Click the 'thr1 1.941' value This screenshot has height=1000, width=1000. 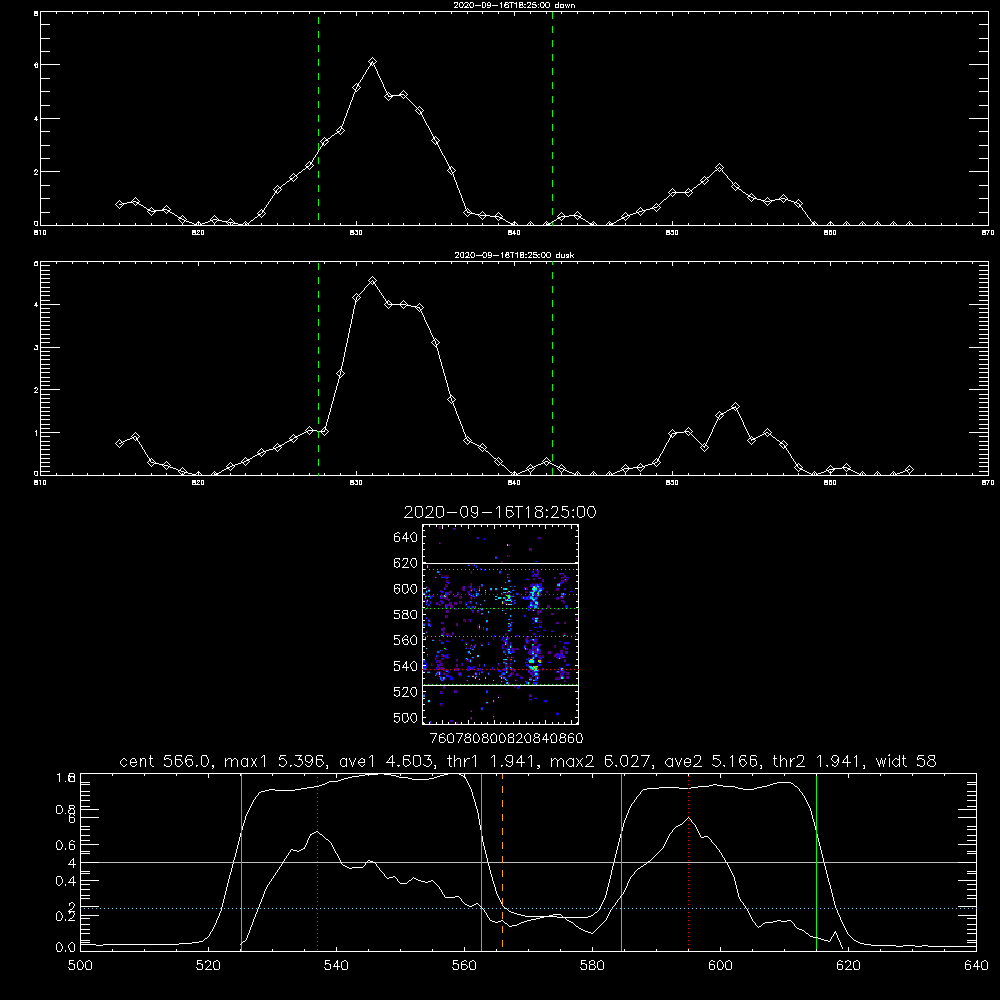coord(493,761)
